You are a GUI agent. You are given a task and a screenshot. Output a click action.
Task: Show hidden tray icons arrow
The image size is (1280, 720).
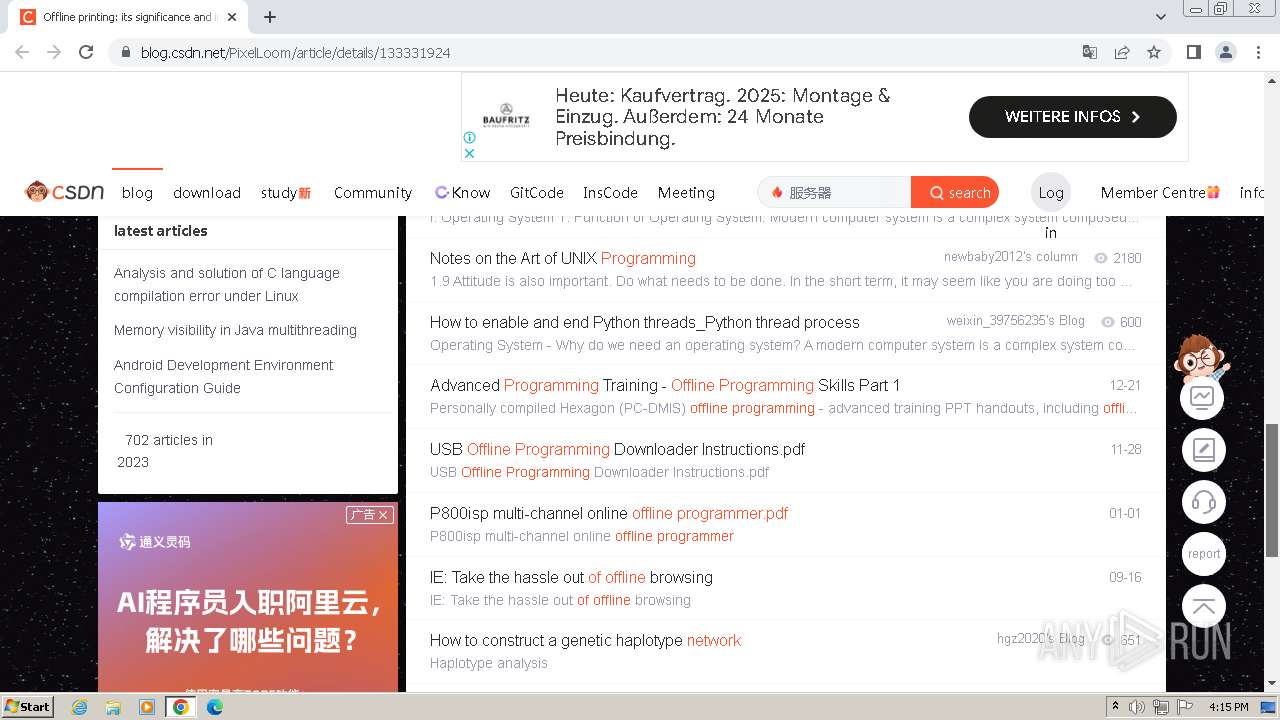(x=1116, y=707)
